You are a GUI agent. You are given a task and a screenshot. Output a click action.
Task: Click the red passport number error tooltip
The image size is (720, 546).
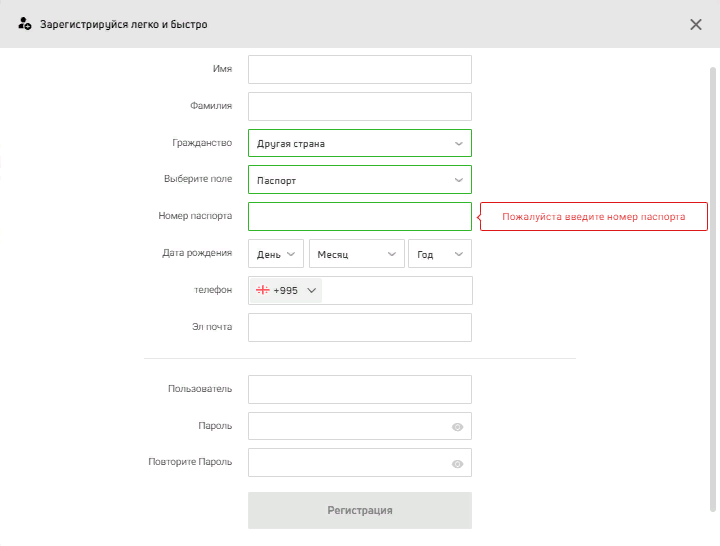(x=593, y=216)
